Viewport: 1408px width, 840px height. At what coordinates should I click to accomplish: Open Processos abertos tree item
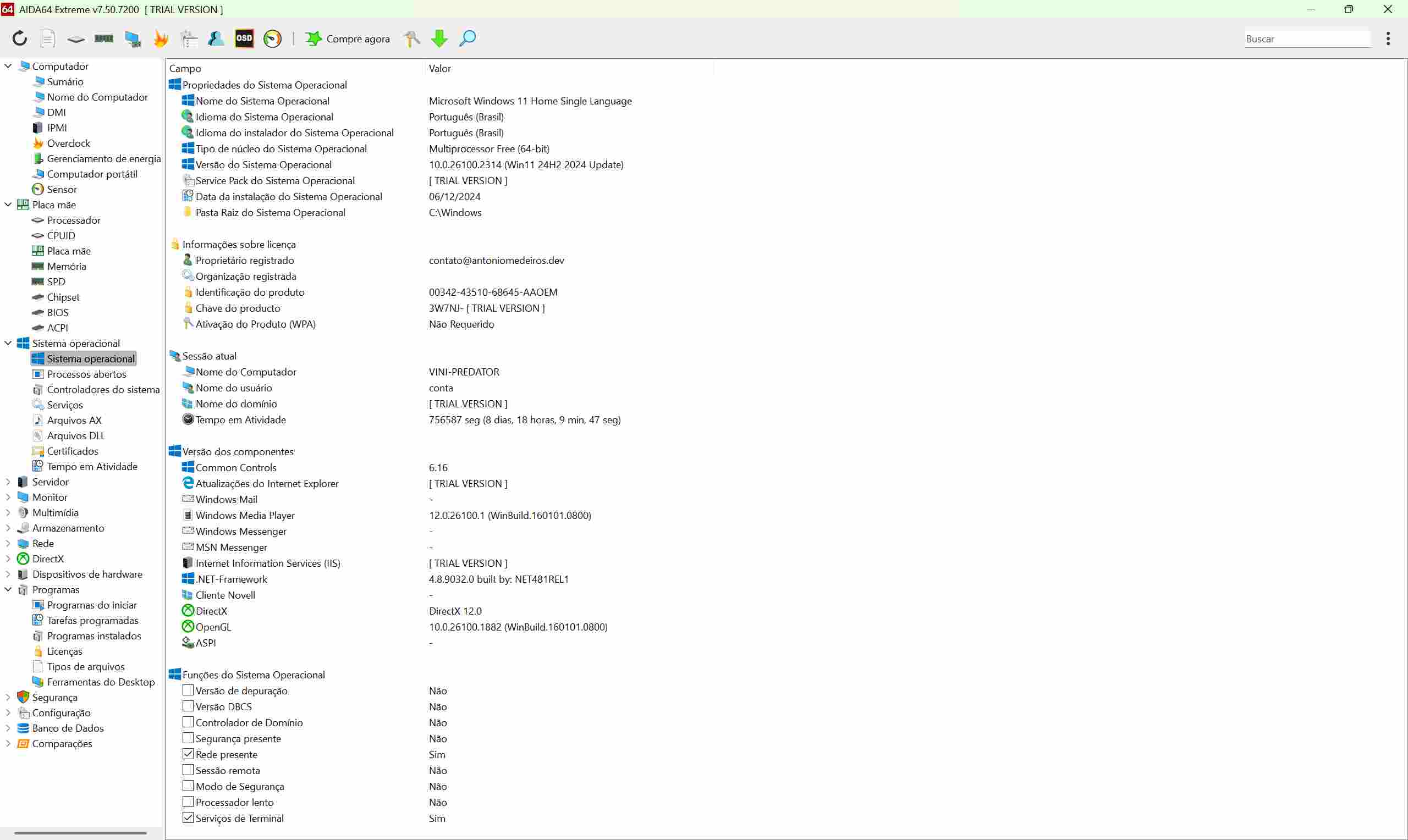(86, 374)
